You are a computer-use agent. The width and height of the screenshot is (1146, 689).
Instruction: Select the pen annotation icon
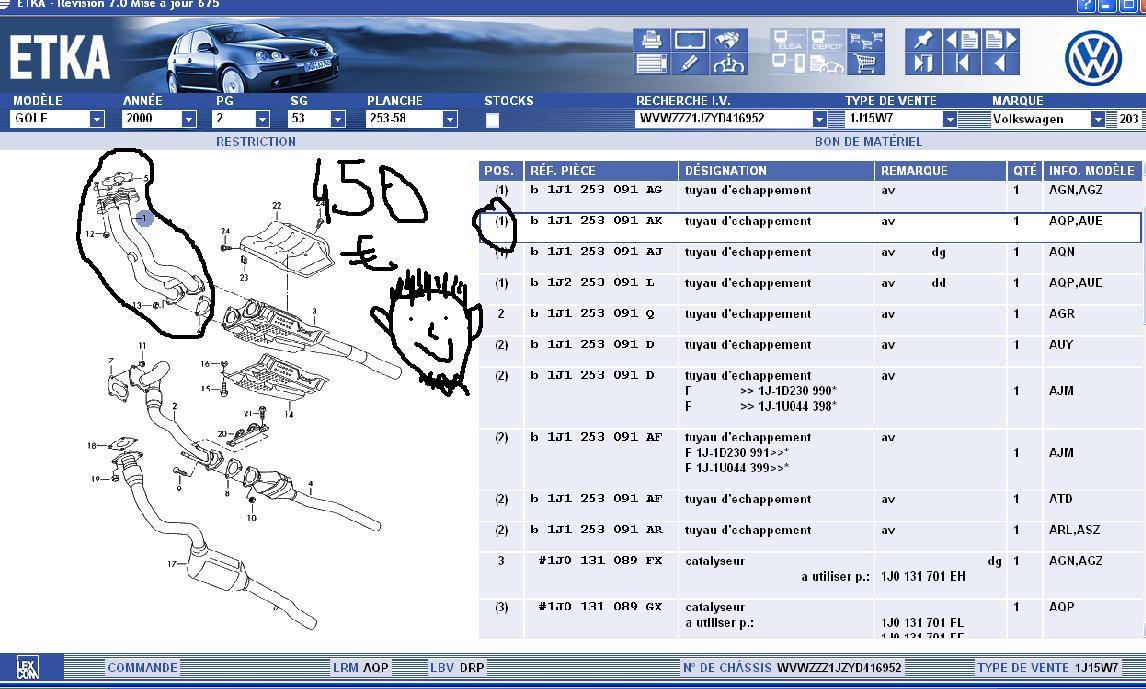689,64
